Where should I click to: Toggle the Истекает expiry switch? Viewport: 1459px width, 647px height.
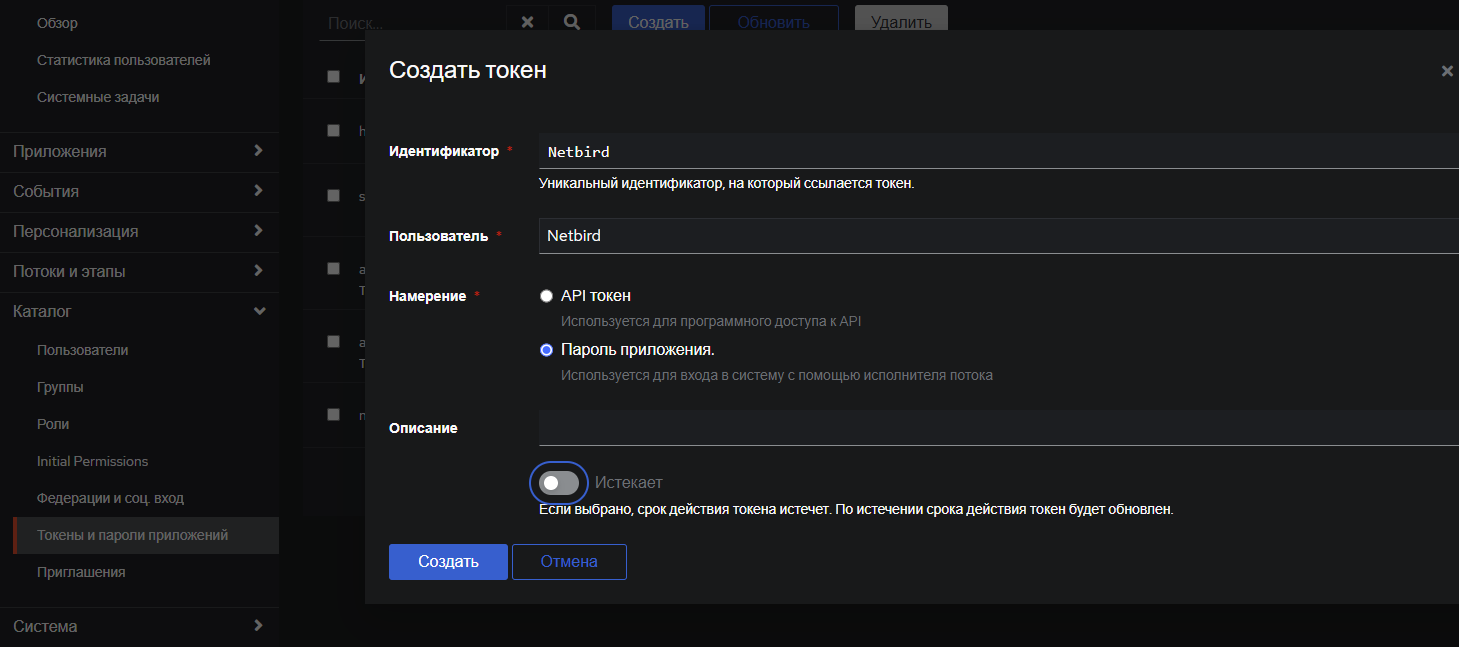click(x=559, y=483)
